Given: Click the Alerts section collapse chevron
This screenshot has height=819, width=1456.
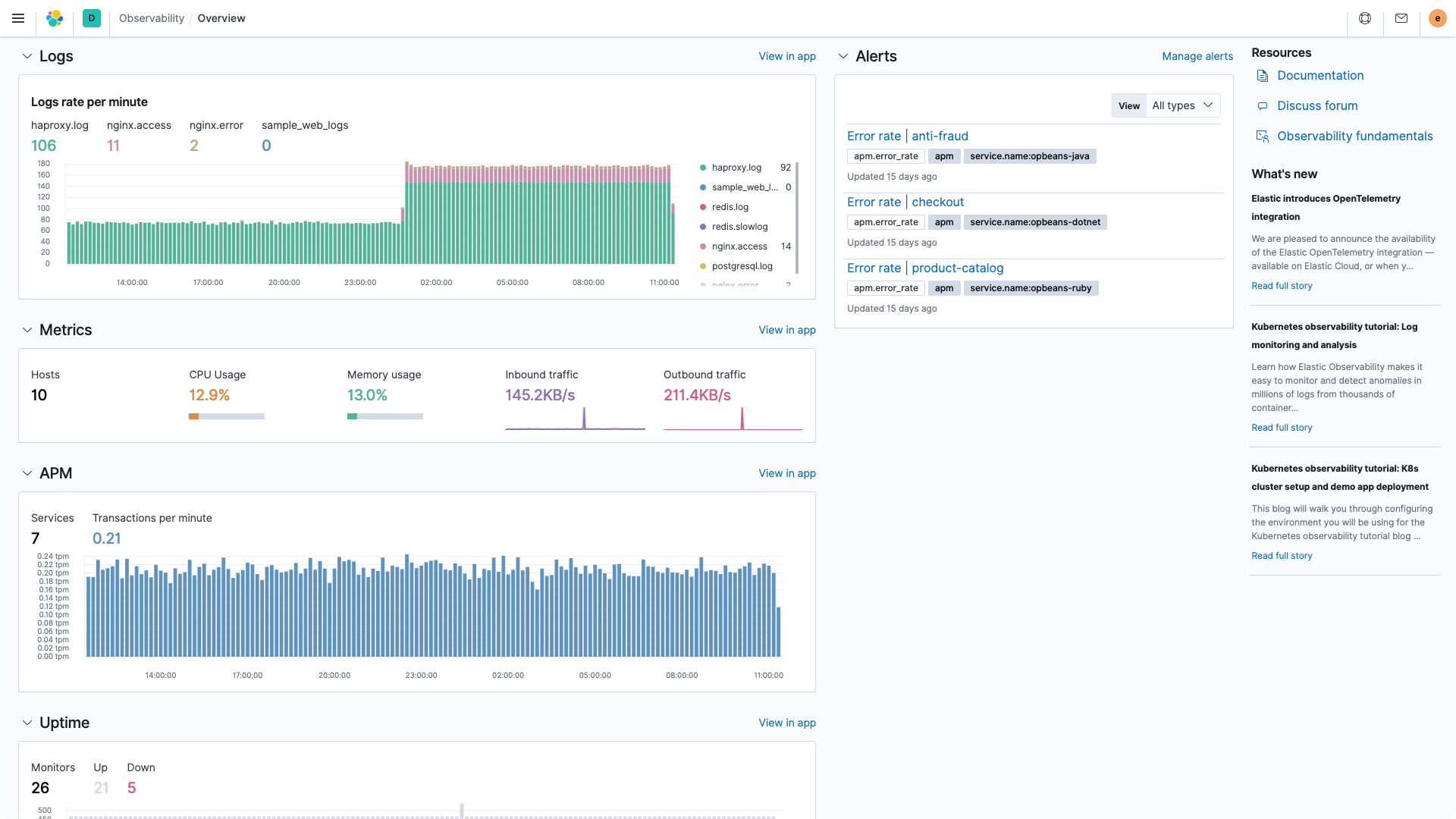Looking at the screenshot, I should tap(843, 56).
